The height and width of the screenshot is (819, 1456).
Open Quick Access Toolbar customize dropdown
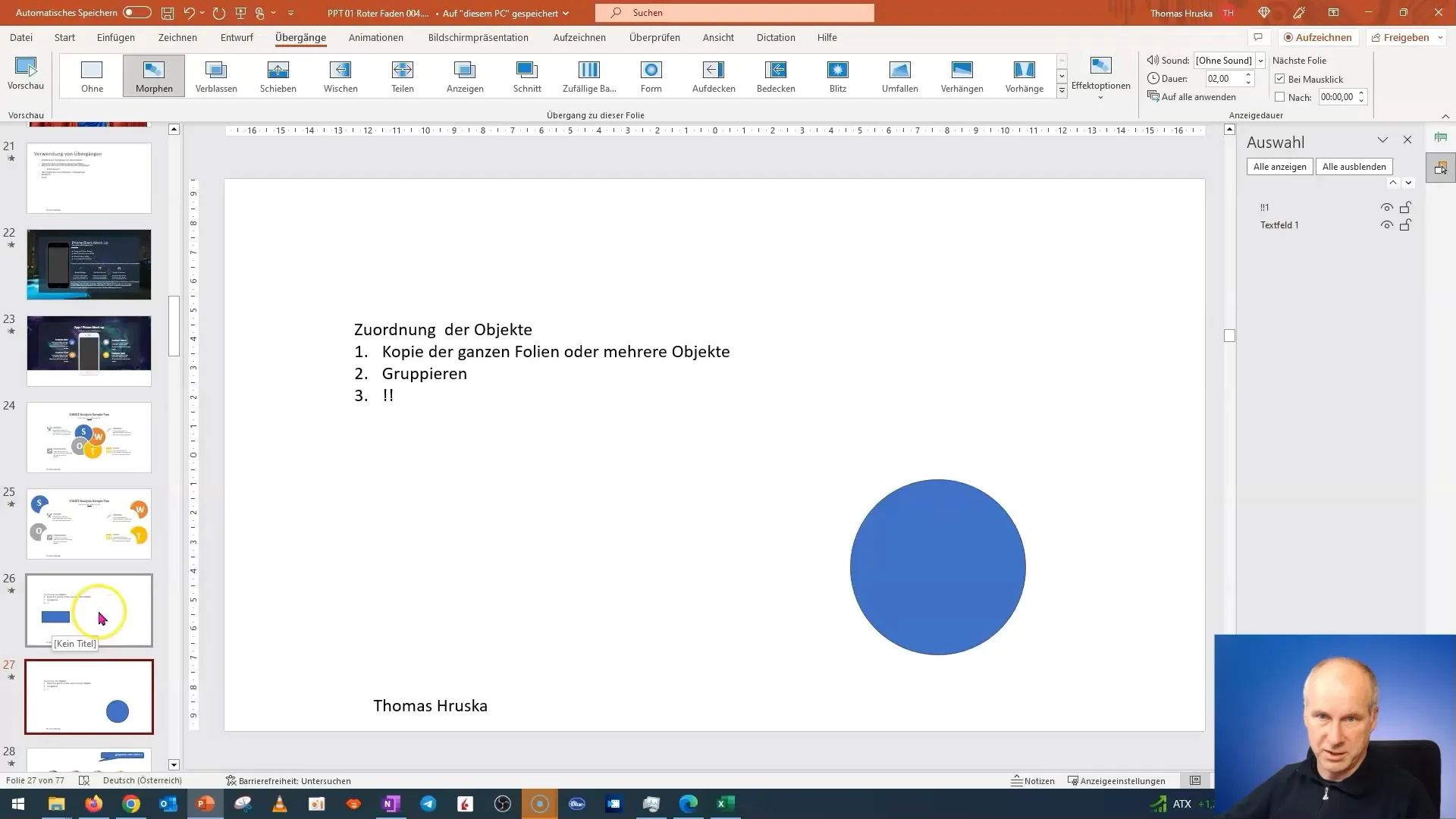290,13
